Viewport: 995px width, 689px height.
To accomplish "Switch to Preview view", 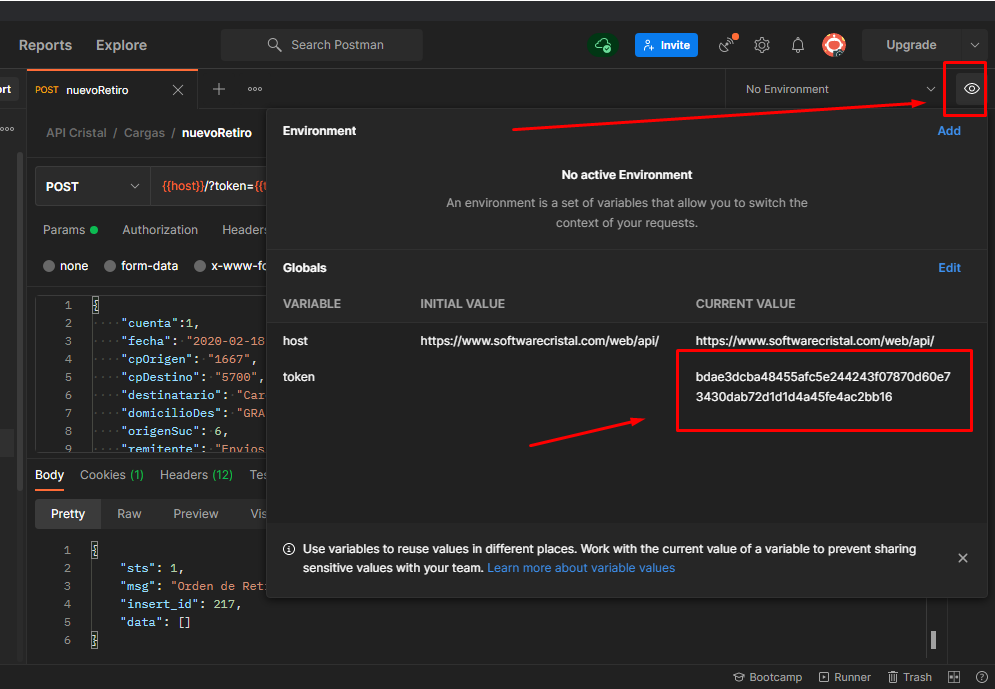I will pyautogui.click(x=195, y=514).
